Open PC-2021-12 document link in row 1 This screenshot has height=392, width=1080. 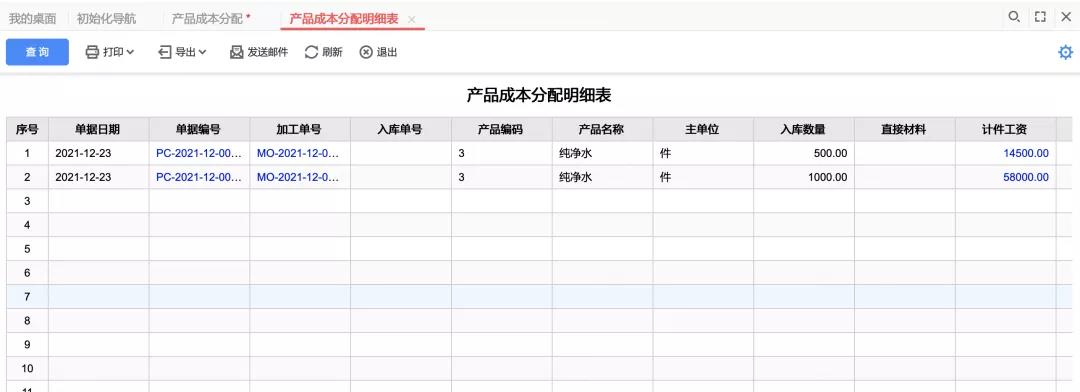point(199,154)
